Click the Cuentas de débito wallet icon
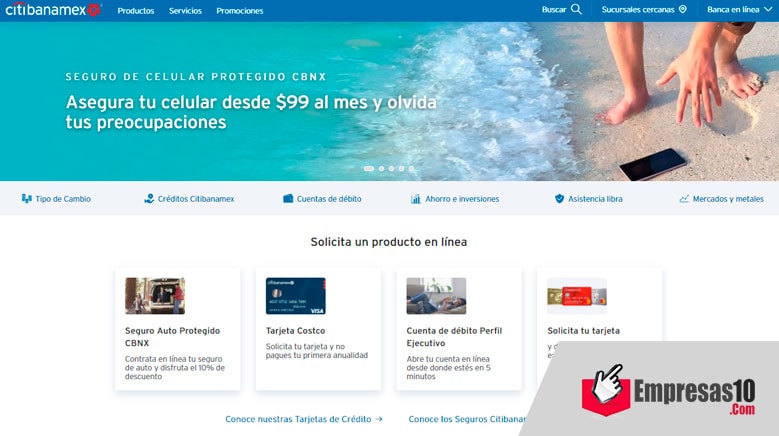This screenshot has width=779, height=436. 288,199
